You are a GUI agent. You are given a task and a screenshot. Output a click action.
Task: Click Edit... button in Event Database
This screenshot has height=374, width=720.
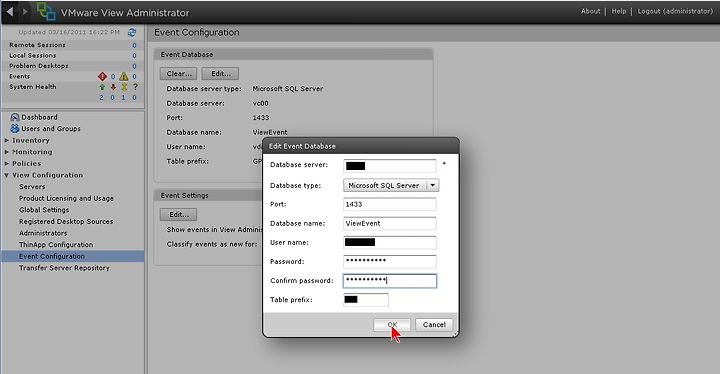pos(220,74)
